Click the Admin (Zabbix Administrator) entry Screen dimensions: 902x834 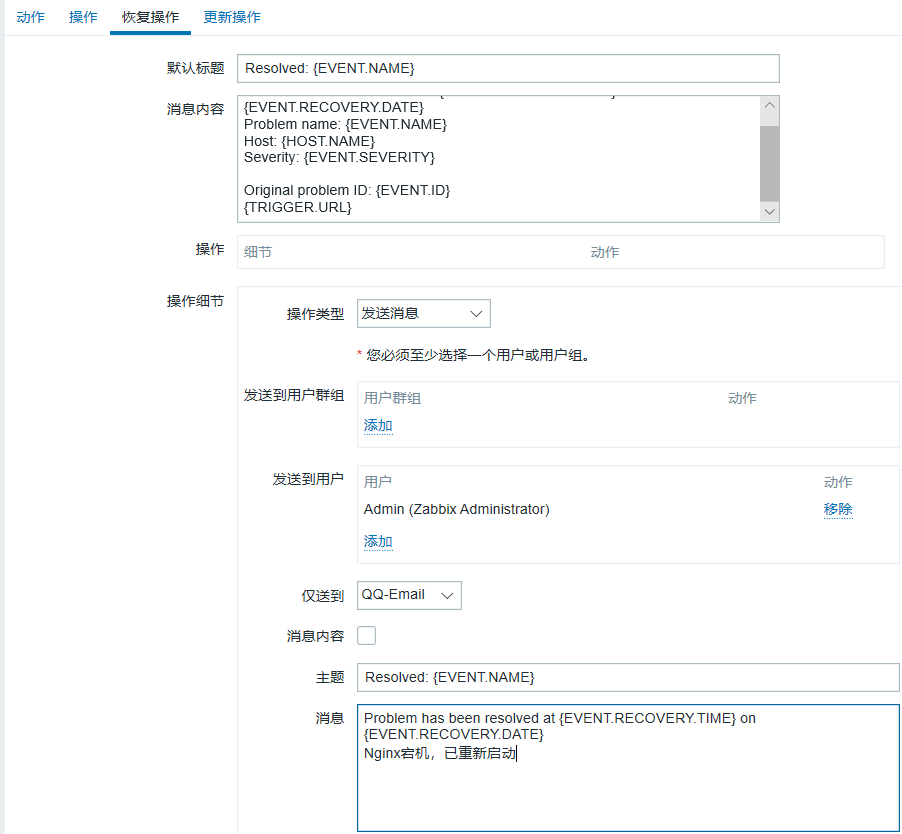[457, 509]
